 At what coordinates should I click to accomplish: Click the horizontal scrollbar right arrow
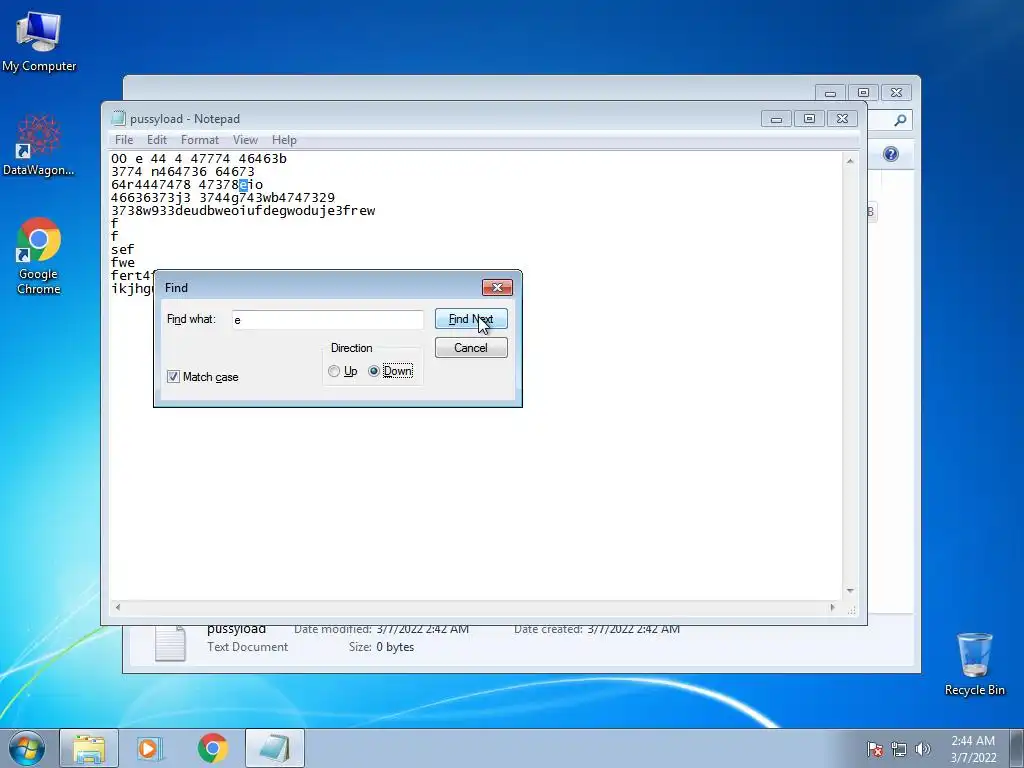tap(832, 607)
